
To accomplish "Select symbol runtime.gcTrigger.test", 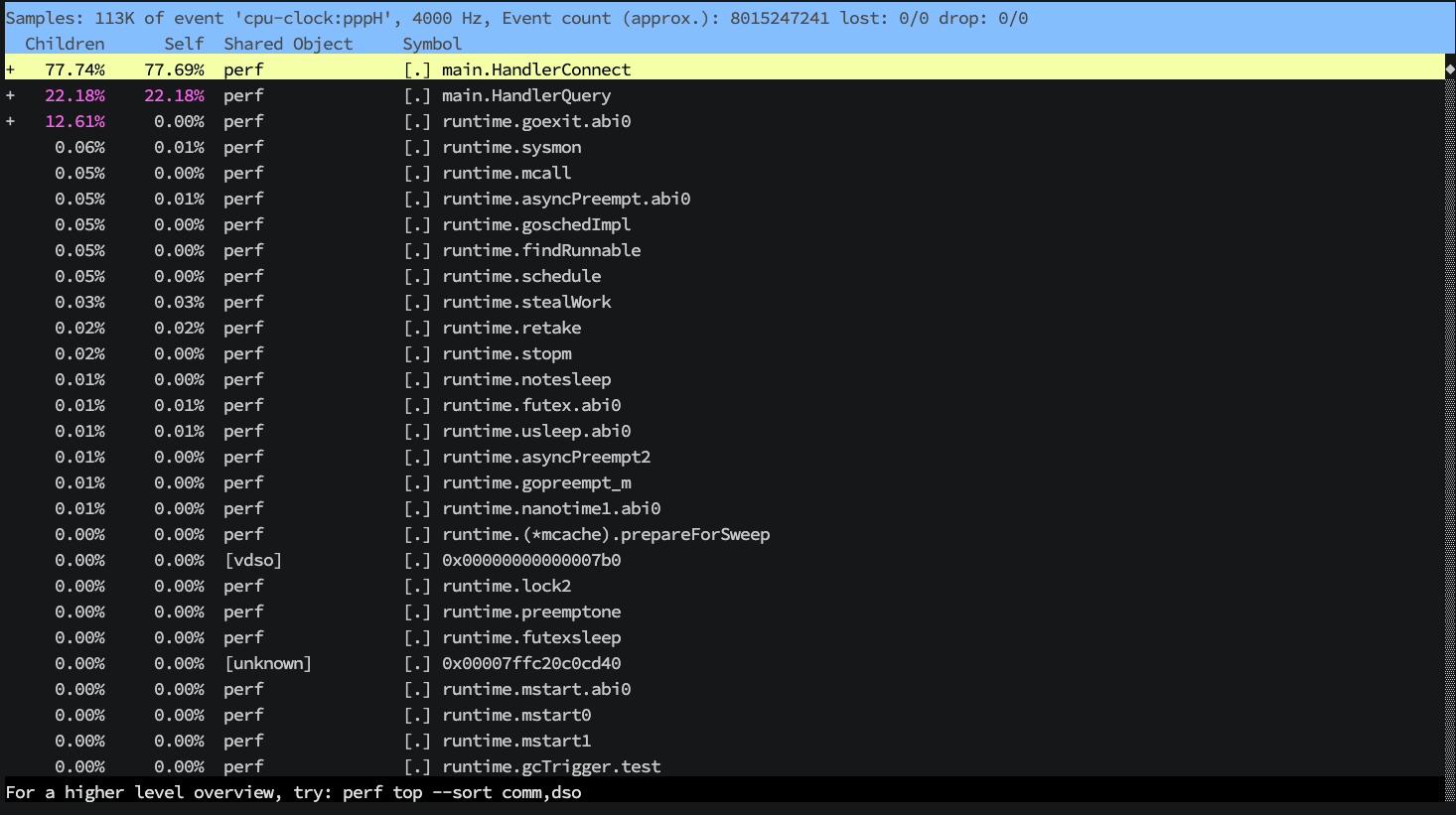I will point(551,766).
